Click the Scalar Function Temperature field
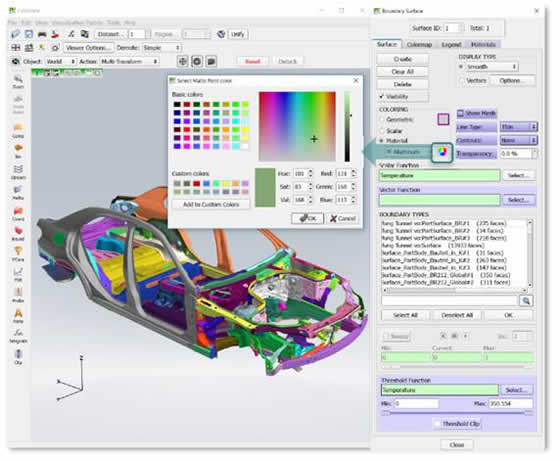 tap(439, 175)
